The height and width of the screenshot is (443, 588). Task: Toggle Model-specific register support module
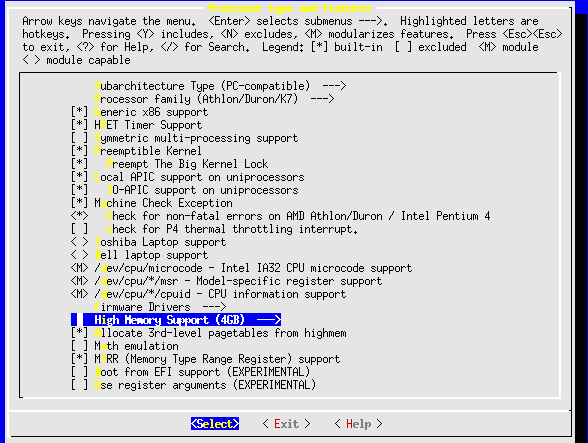(x=80, y=281)
